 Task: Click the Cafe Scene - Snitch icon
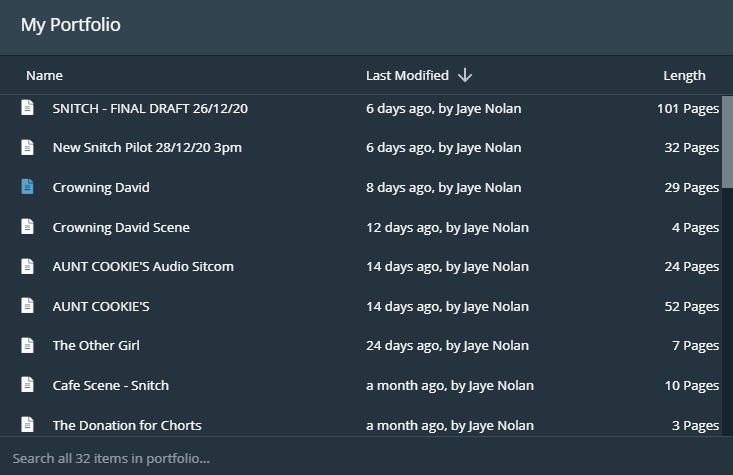(x=28, y=385)
